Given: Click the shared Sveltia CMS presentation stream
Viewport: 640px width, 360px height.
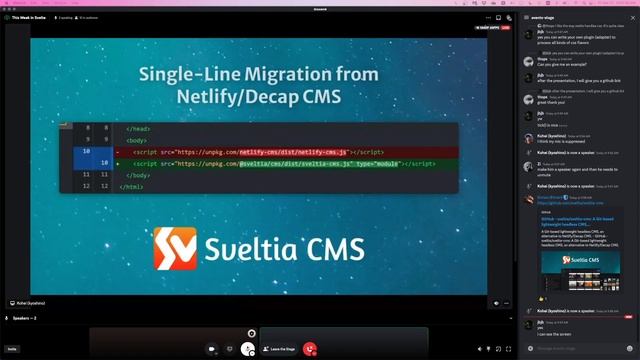Looking at the screenshot, I should 259,167.
